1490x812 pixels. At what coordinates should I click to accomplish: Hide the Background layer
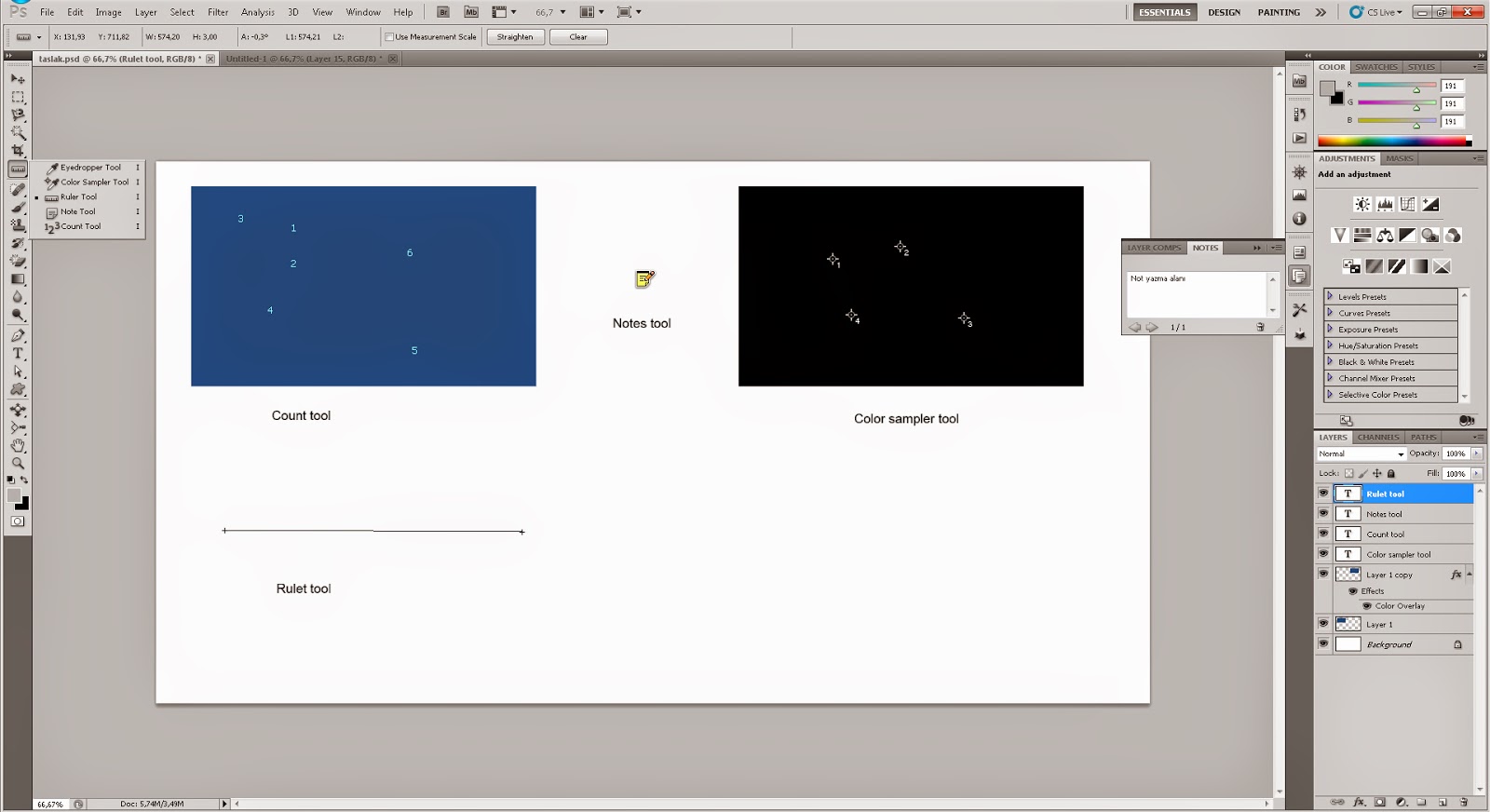(x=1323, y=644)
